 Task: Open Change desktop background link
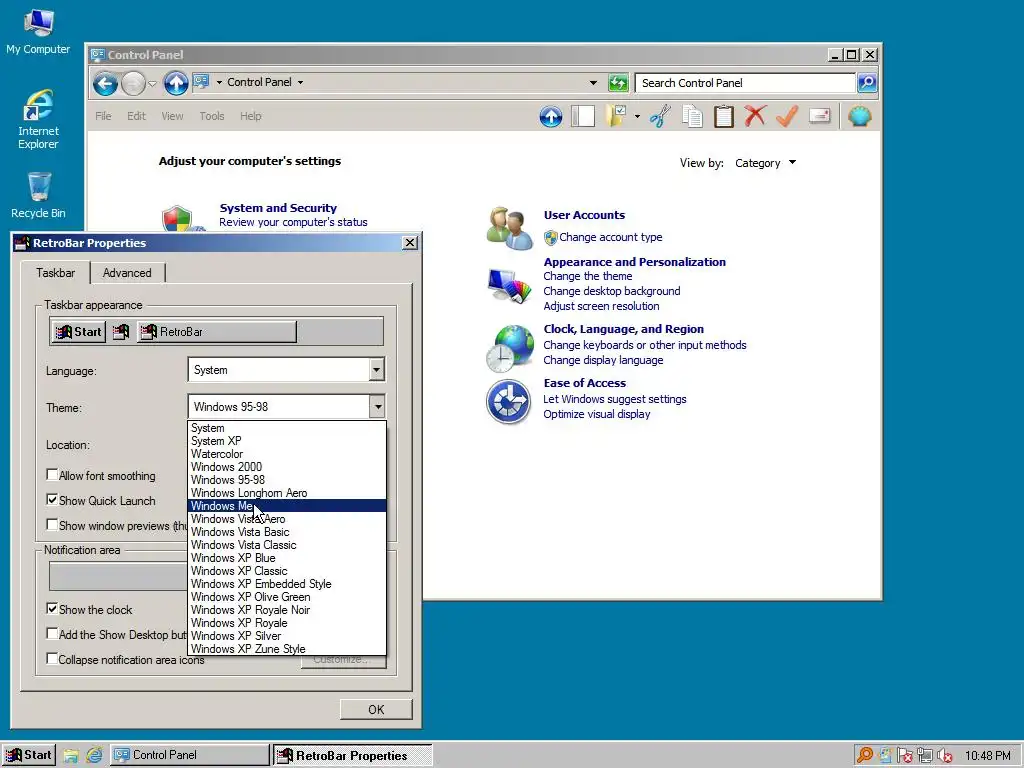click(x=612, y=291)
